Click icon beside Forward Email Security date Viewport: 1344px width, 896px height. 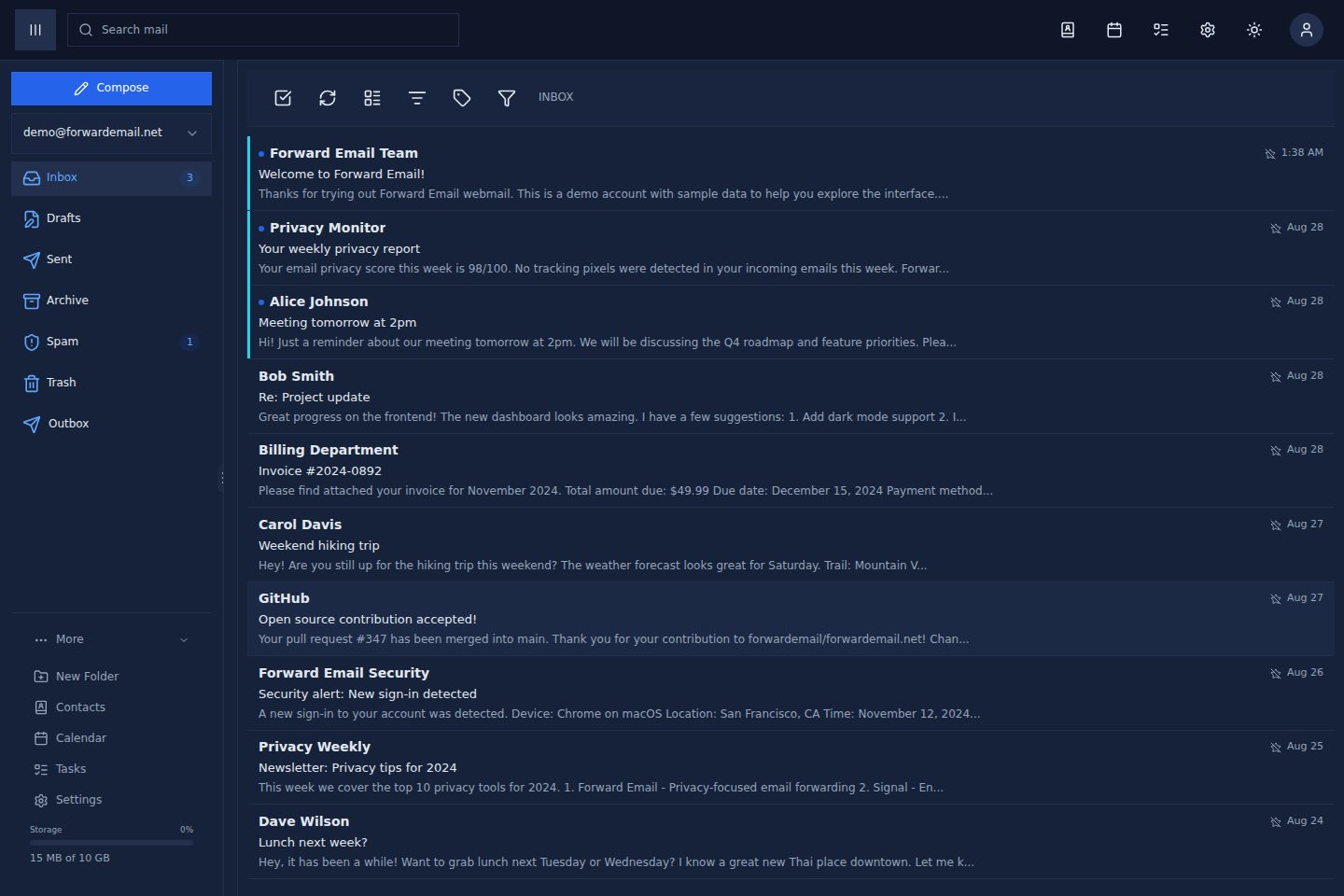(1276, 674)
